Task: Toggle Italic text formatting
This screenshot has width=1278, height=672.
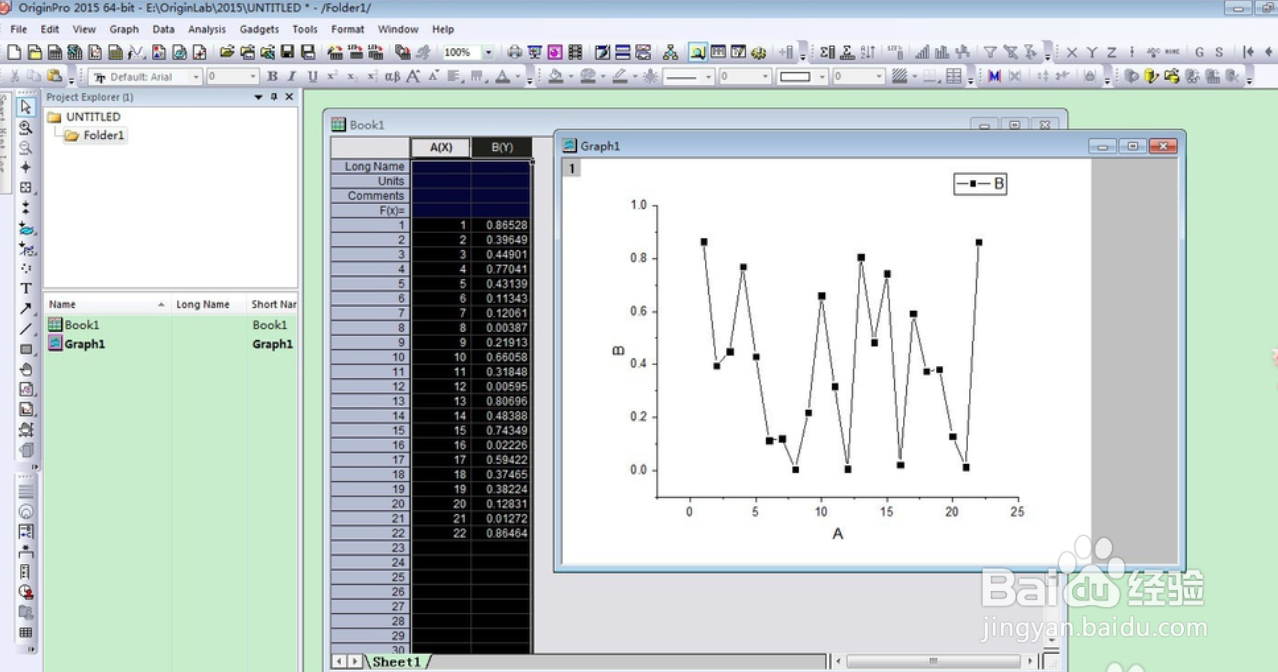Action: click(x=292, y=76)
